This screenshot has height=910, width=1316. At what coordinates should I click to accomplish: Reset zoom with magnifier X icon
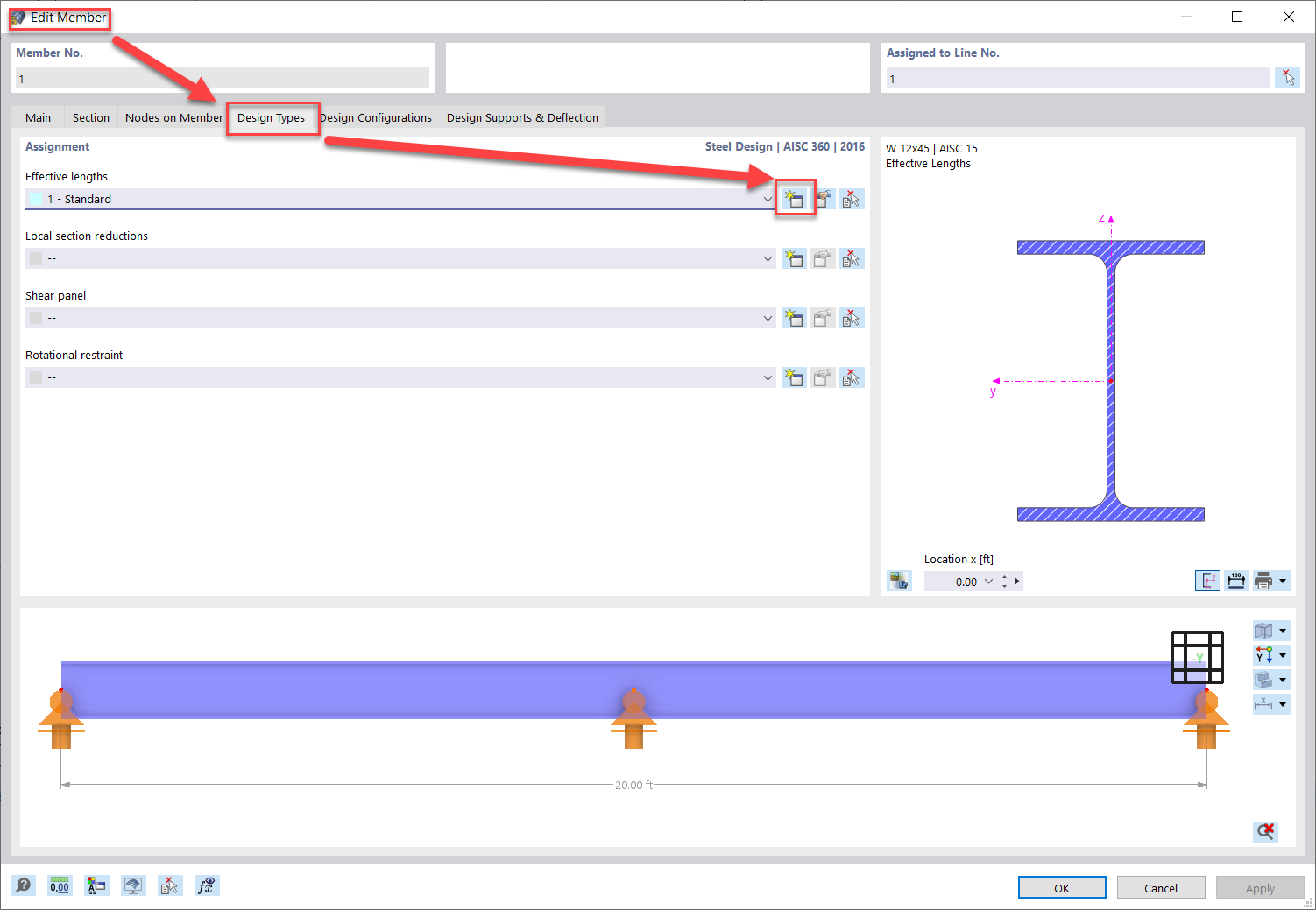point(1265,831)
